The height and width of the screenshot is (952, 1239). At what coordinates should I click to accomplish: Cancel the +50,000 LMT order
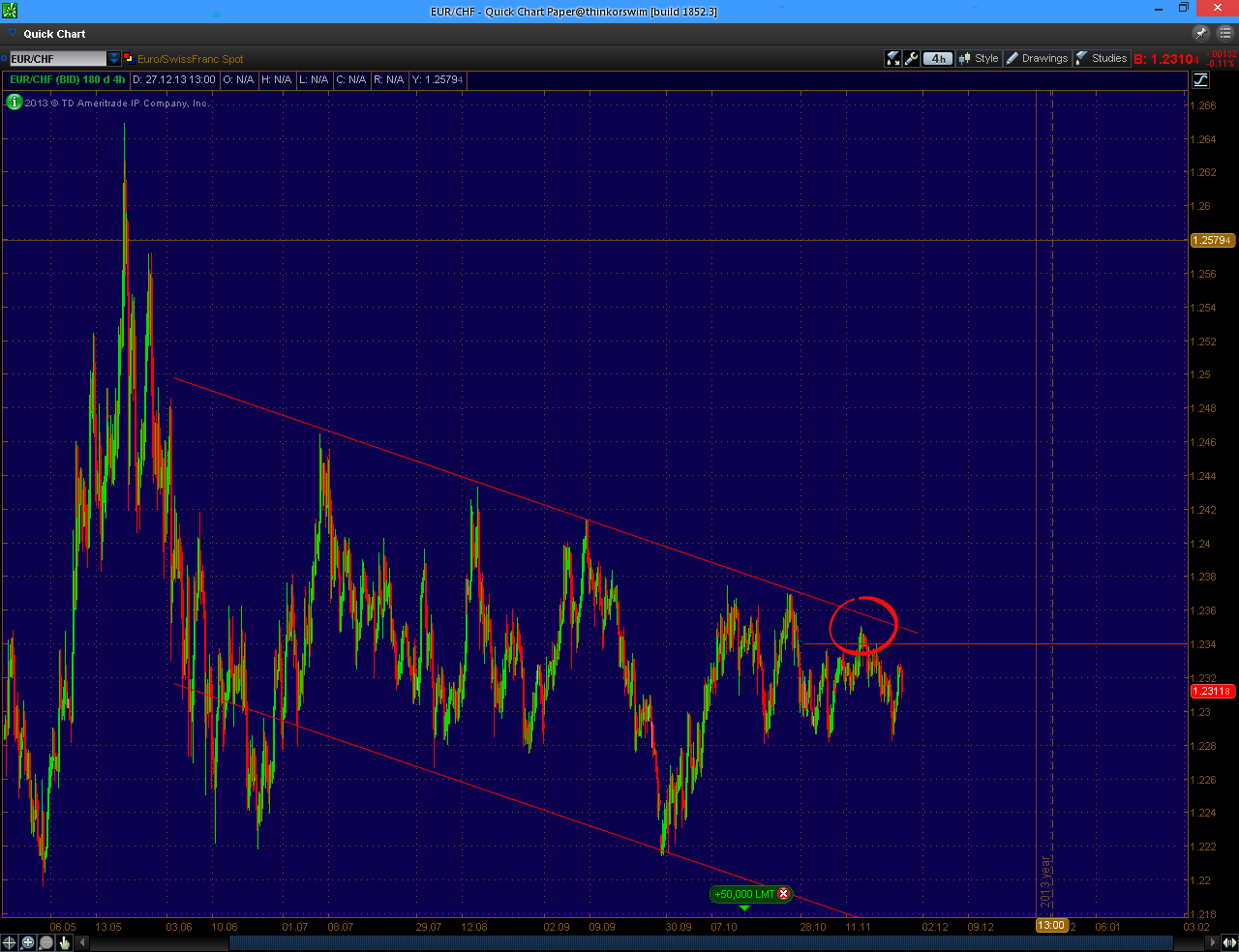(x=783, y=894)
